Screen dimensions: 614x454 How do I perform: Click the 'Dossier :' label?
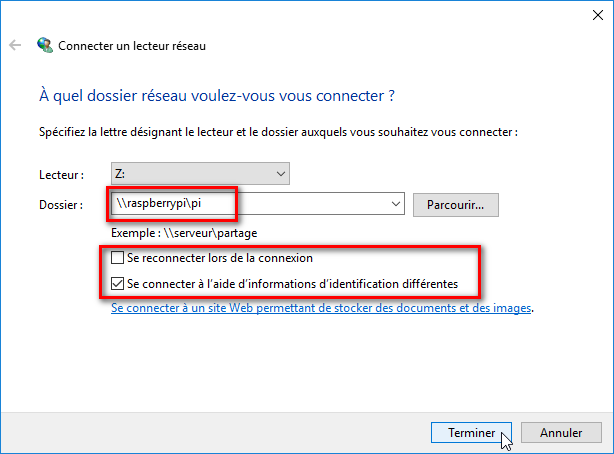click(61, 204)
